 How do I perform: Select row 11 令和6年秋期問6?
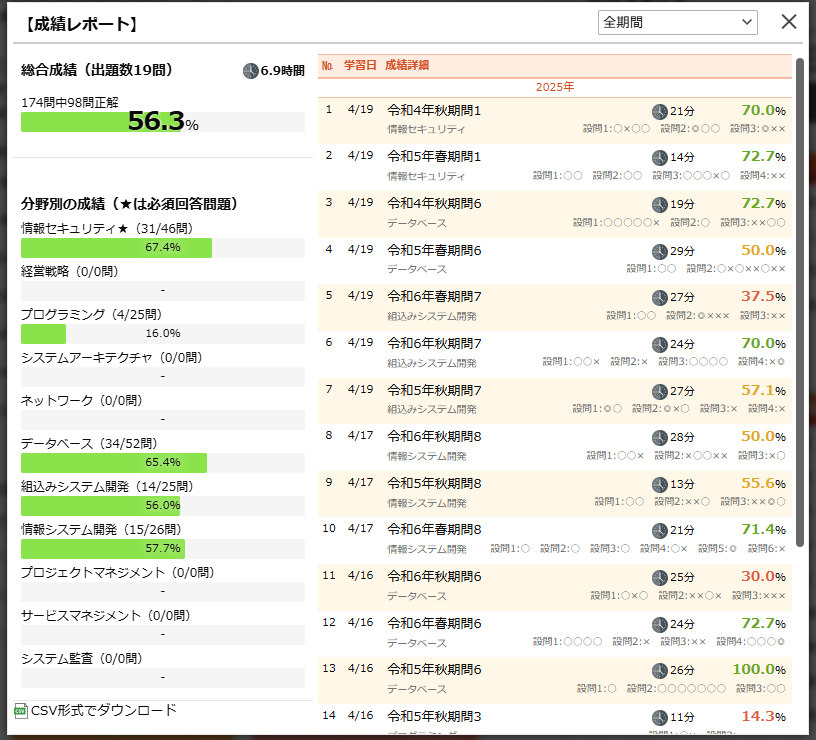coord(555,587)
